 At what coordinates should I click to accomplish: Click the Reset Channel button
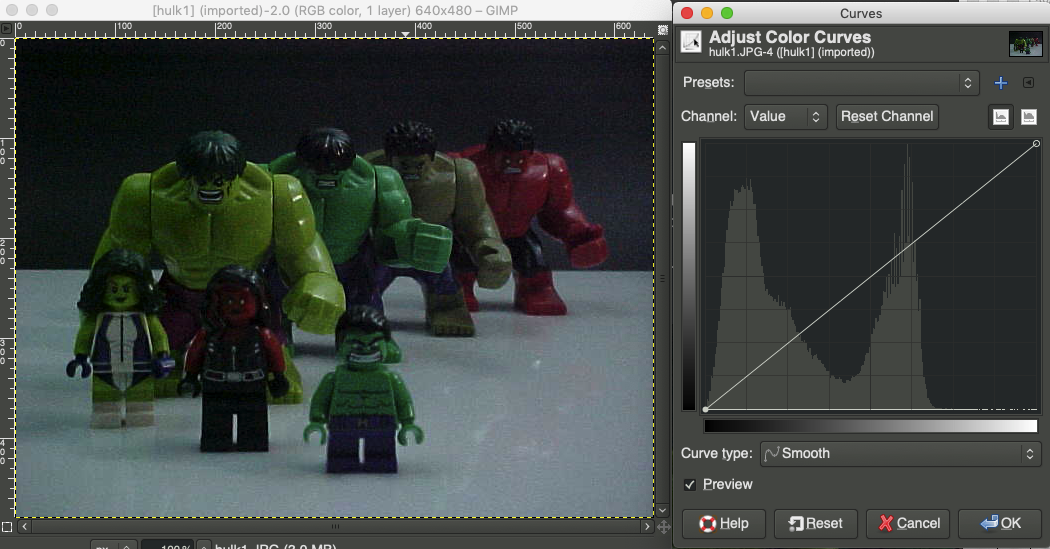pos(887,116)
